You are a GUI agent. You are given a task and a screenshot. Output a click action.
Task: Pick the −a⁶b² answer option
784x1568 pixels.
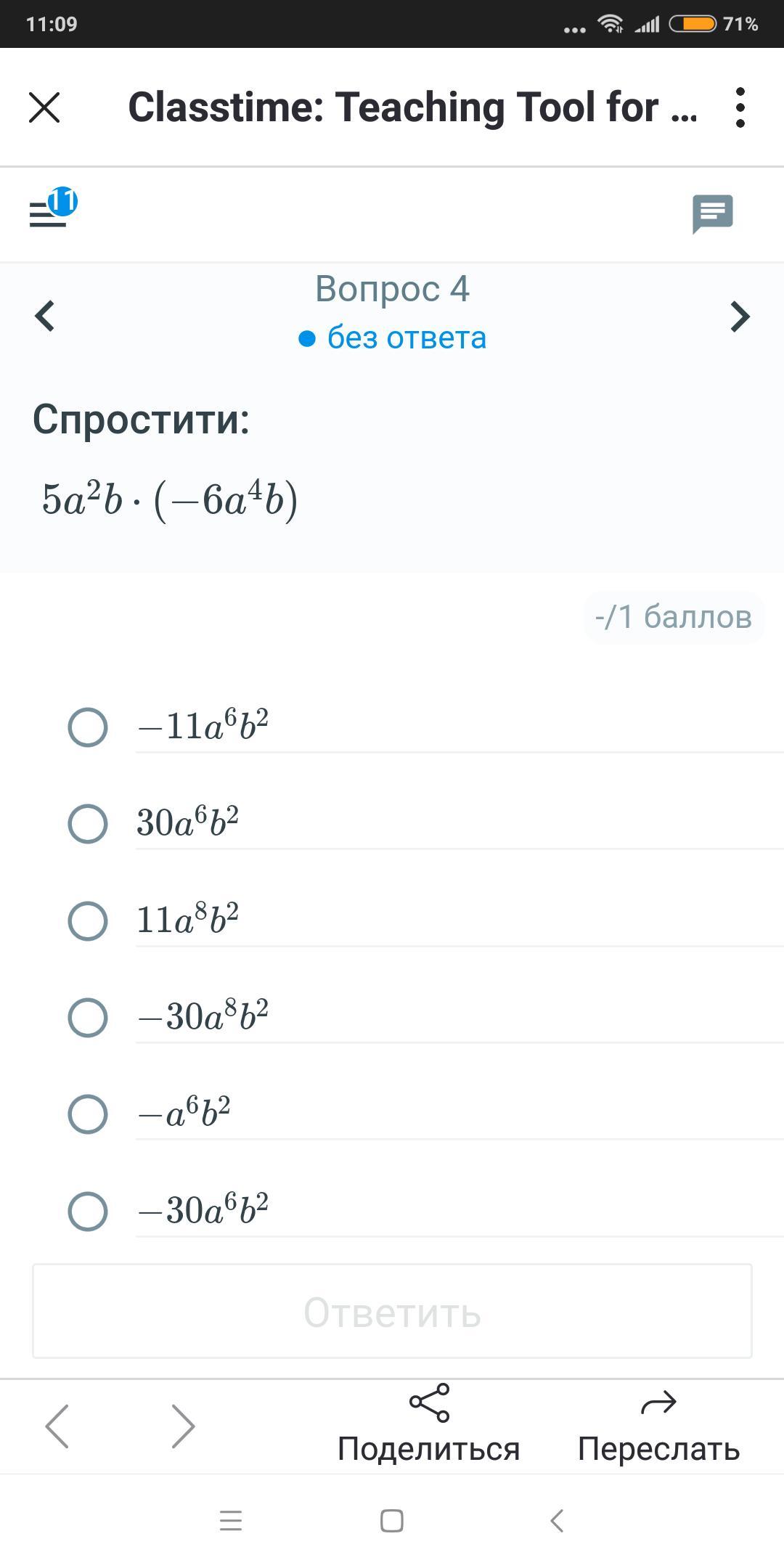pyautogui.click(x=88, y=1114)
